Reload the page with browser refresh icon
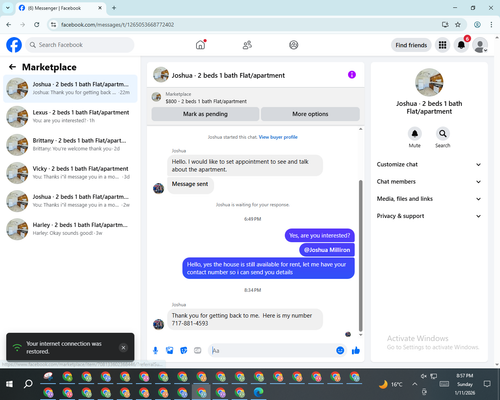Screen dimensions: 500x400 (37, 25)
